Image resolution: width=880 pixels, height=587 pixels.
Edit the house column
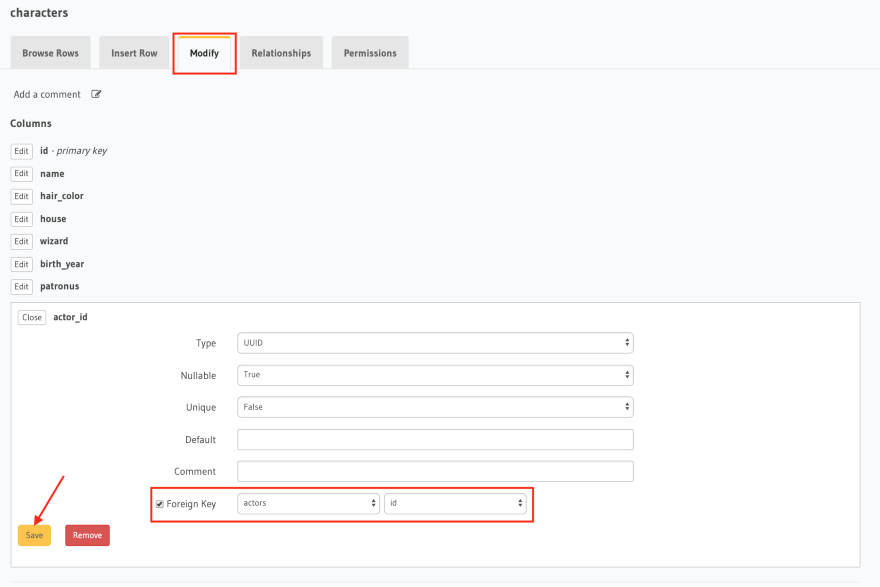pyautogui.click(x=21, y=219)
